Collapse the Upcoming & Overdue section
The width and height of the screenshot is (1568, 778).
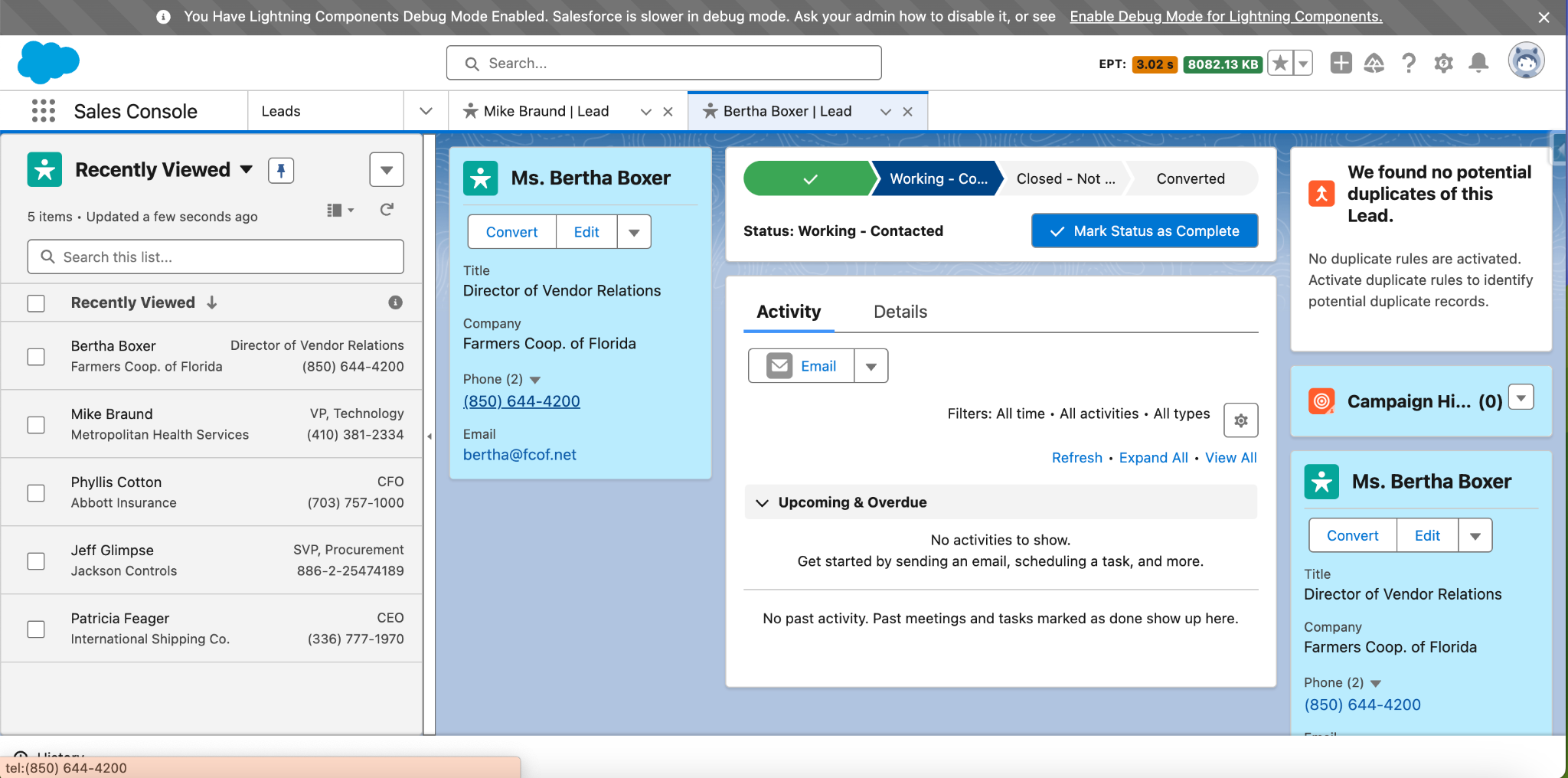(x=763, y=503)
